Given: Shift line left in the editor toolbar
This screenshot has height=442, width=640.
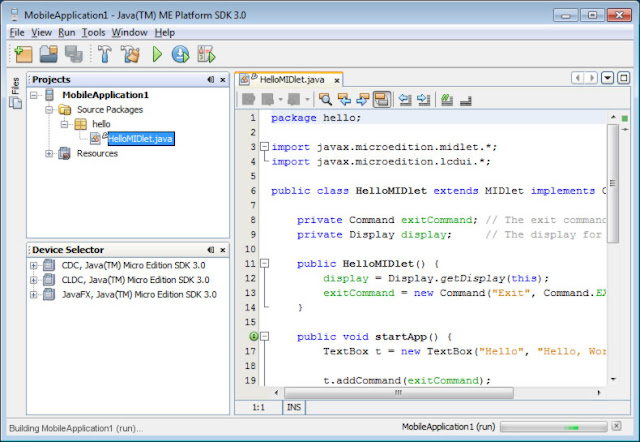Looking at the screenshot, I should [x=405, y=99].
